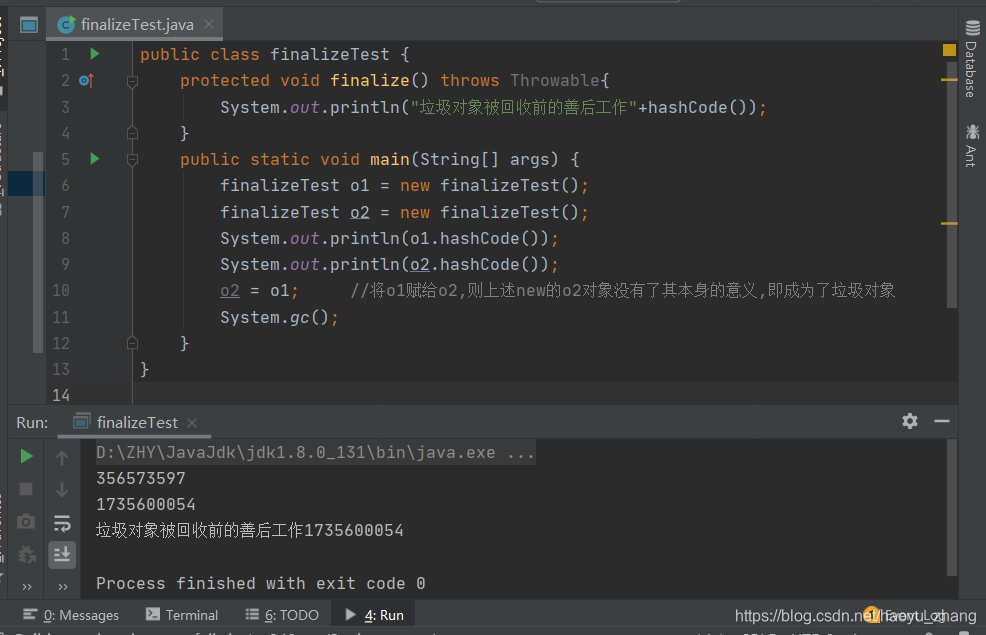Viewport: 986px width, 635px height.
Task: Click the o2 = o1 assignment statement
Action: click(260, 290)
